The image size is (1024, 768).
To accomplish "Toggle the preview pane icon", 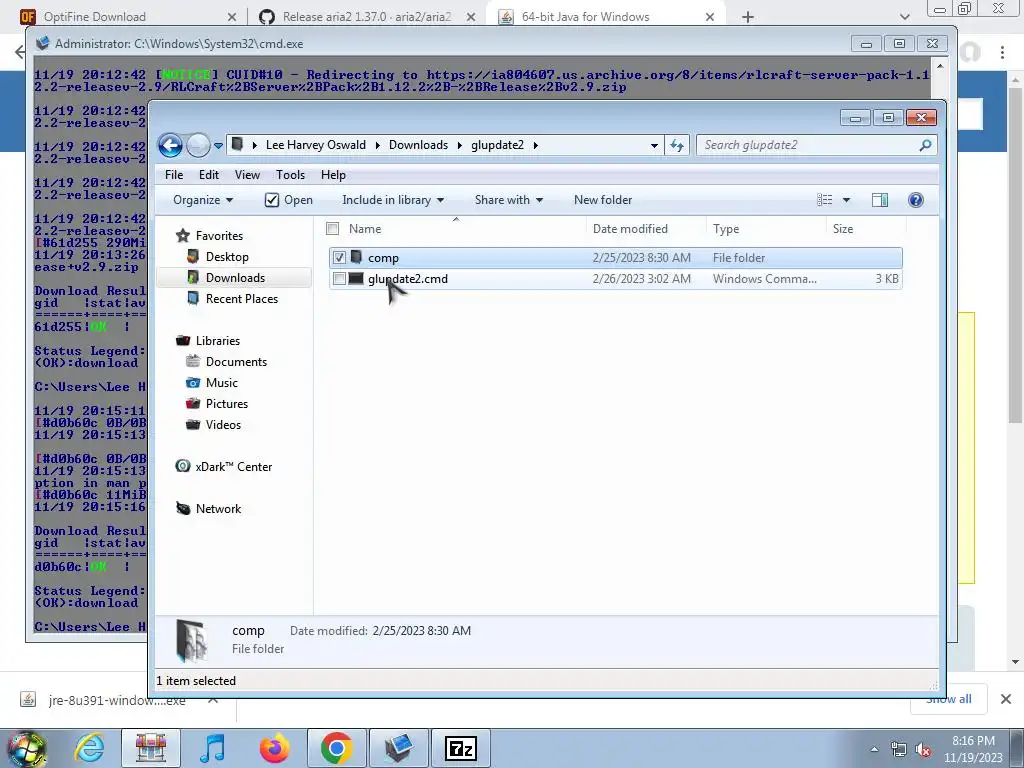I will (x=880, y=200).
